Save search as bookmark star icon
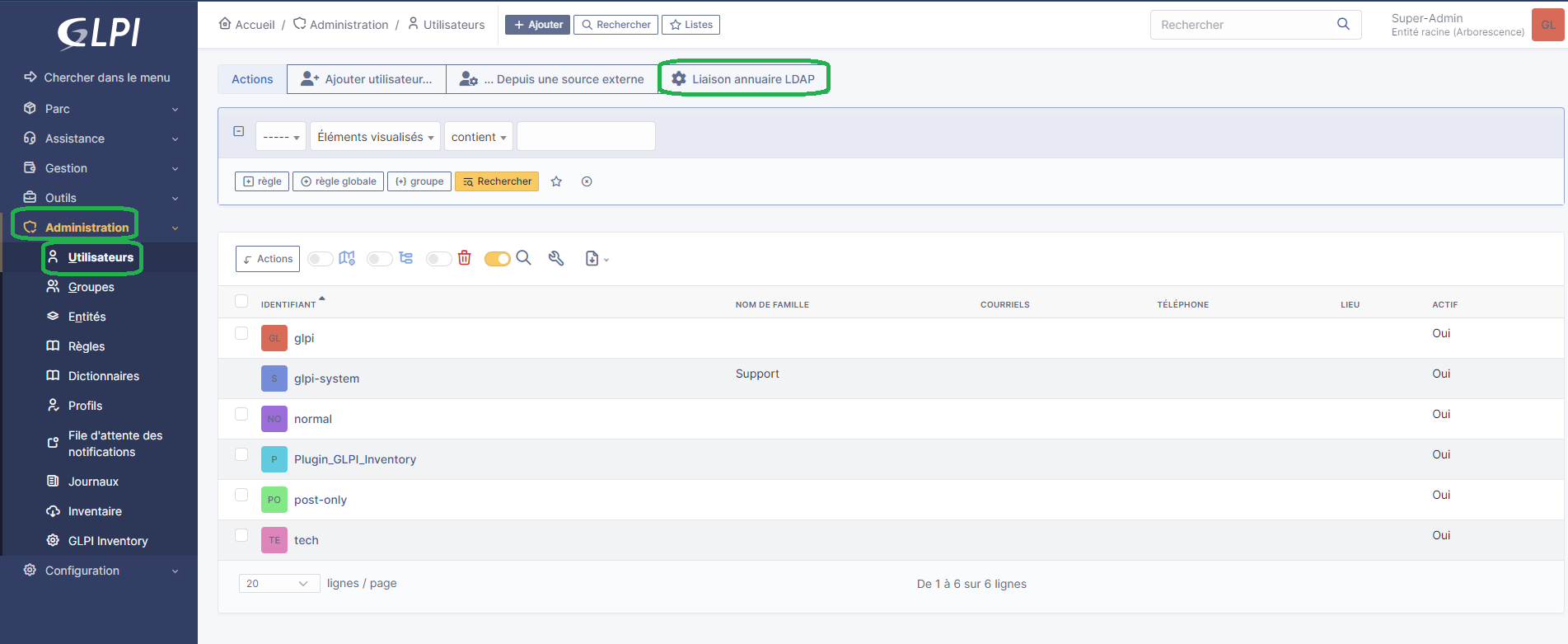The height and width of the screenshot is (644, 1568). point(556,181)
